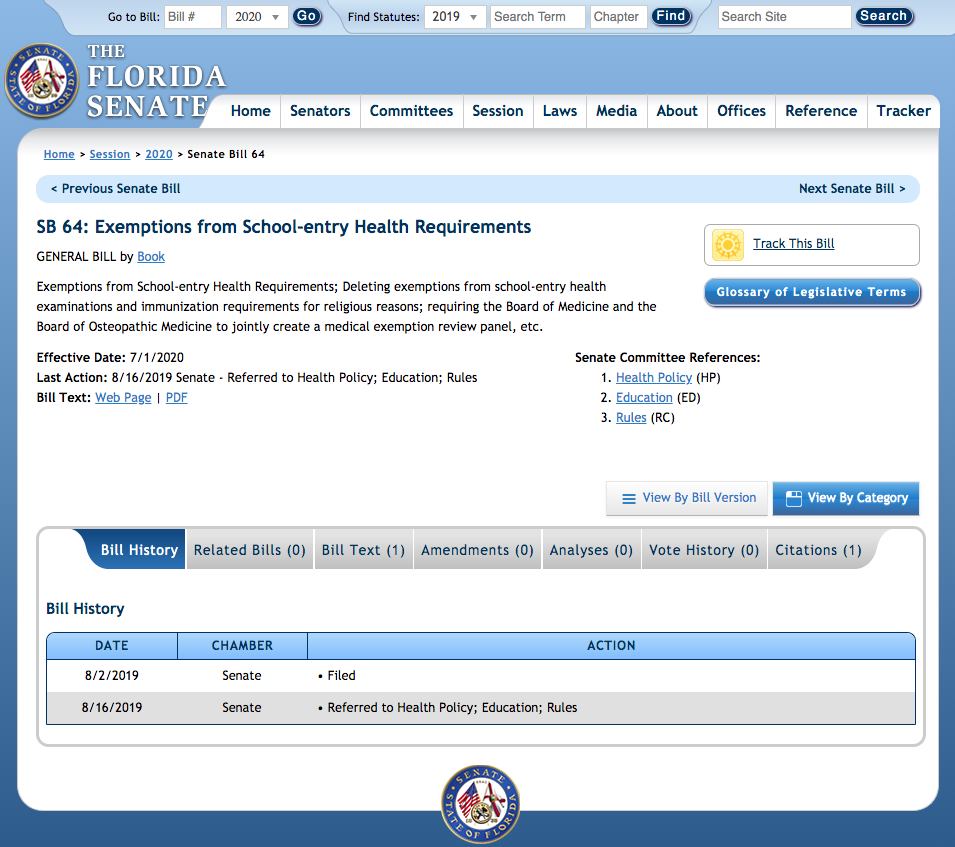
Task: Focus the statutes Search Term field
Action: click(x=537, y=16)
